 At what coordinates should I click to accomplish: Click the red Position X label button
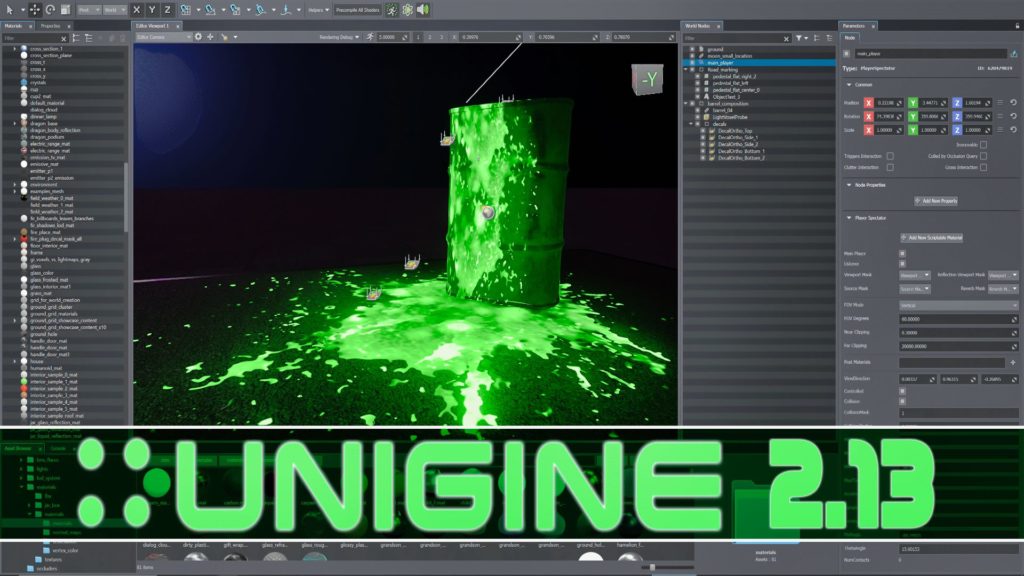[869, 103]
